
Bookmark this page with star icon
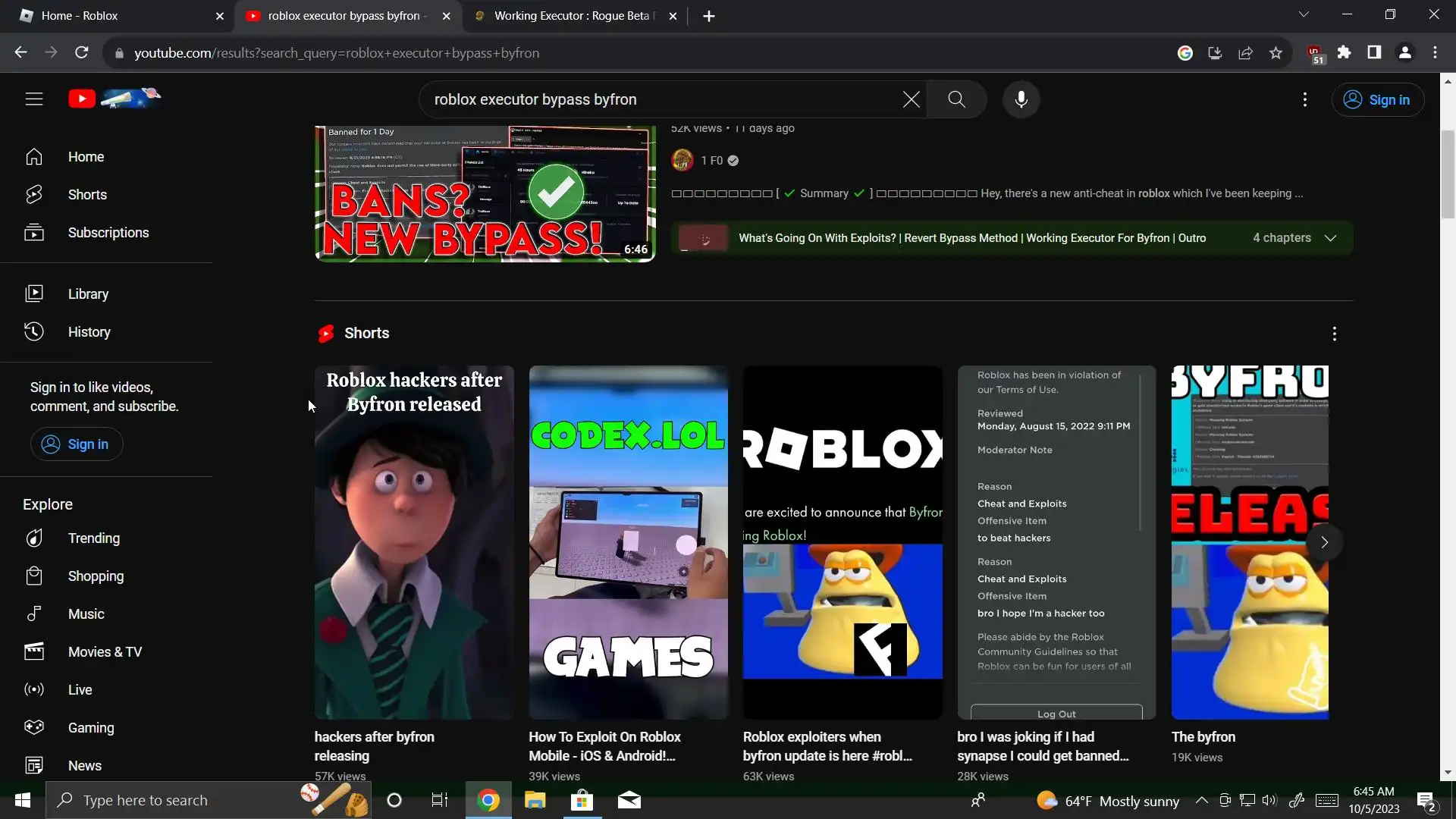pos(1276,53)
